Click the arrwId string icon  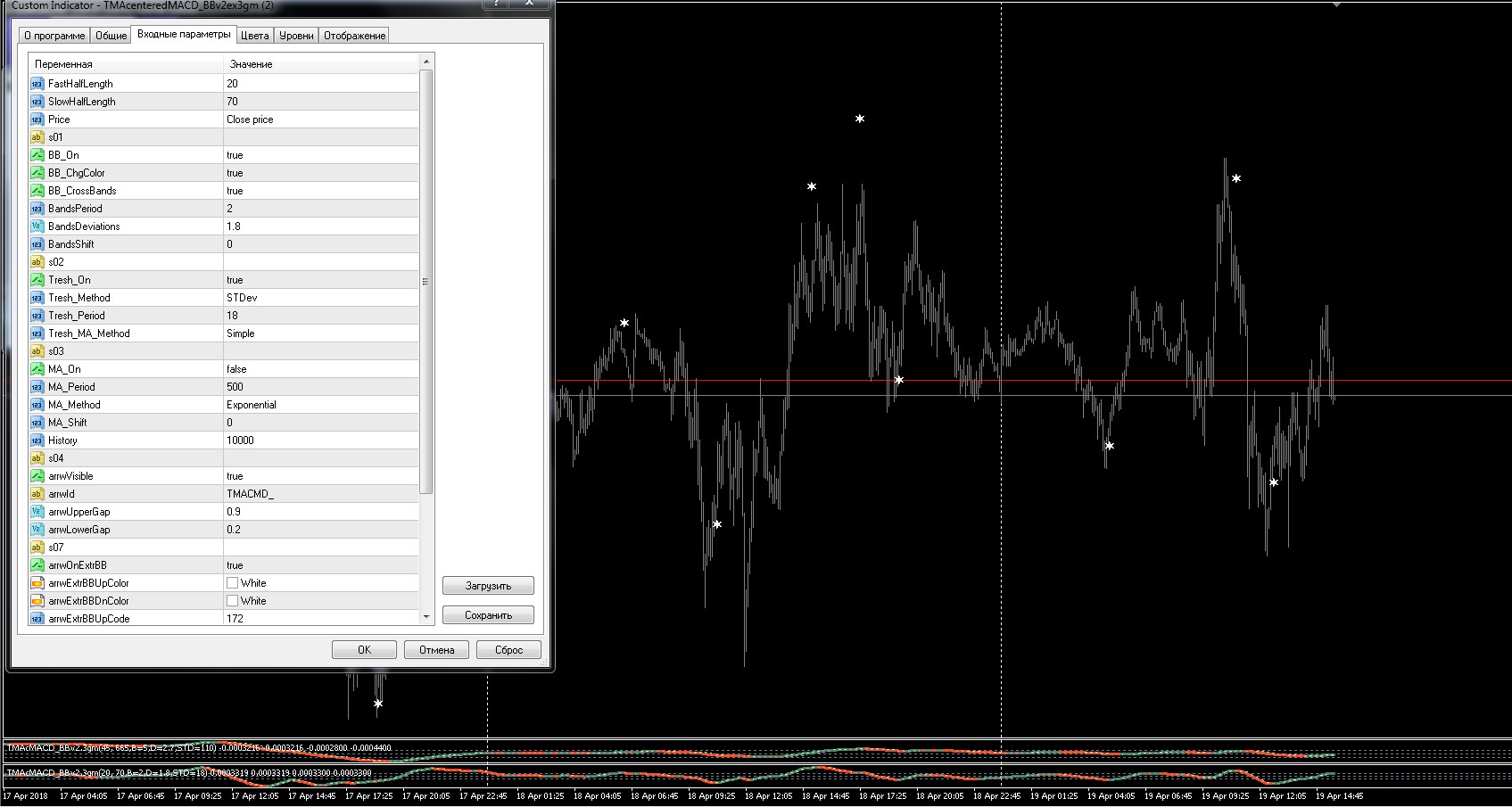[x=37, y=494]
